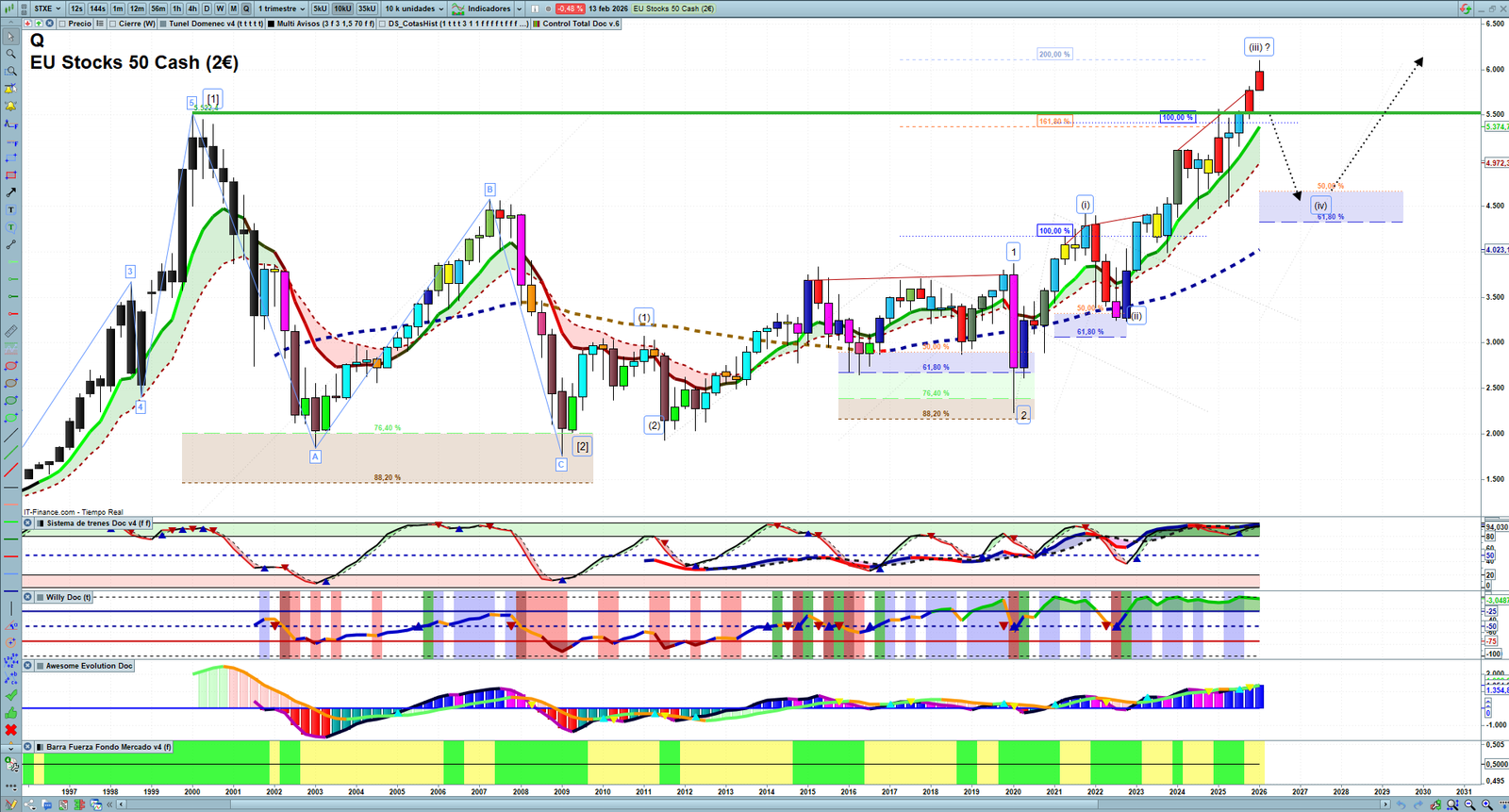Click the 13 feb 2026 date text
1509x812 pixels.
click(x=608, y=8)
